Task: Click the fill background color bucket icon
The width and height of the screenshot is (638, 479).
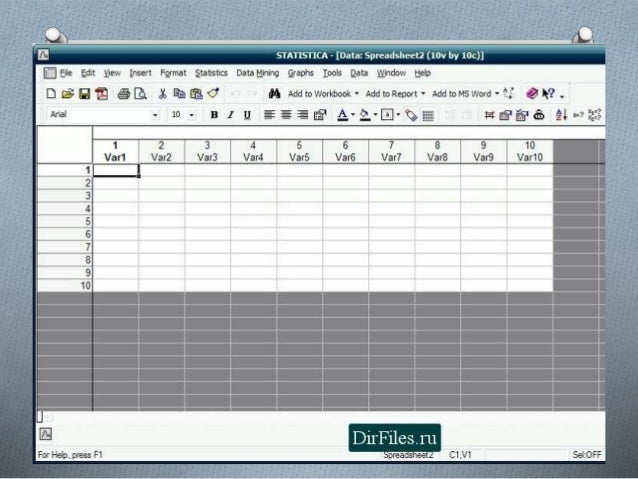Action: (365, 115)
